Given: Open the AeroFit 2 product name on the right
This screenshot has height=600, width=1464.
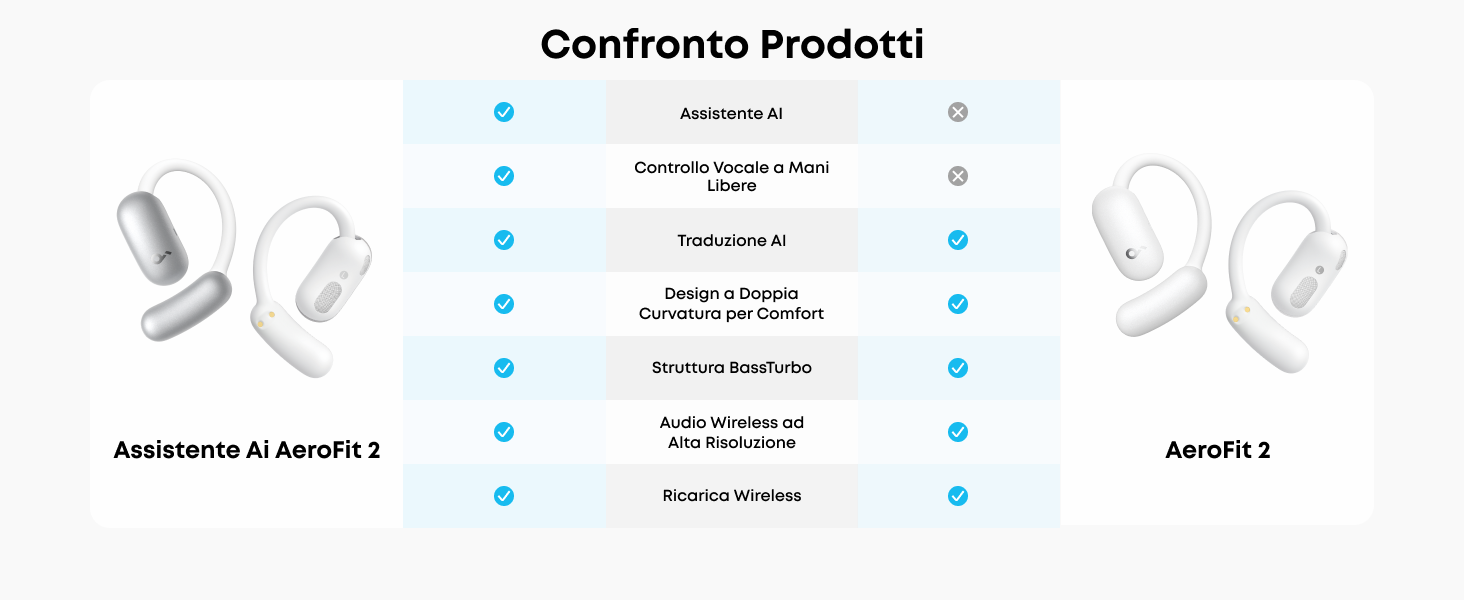Looking at the screenshot, I should [1217, 450].
